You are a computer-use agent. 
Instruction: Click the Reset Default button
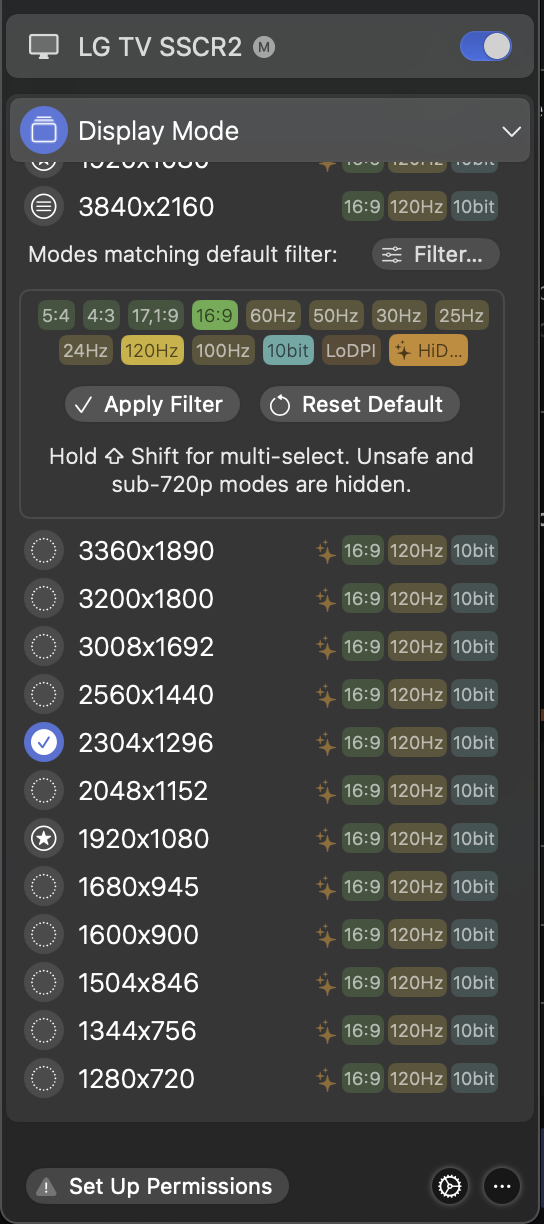(360, 405)
